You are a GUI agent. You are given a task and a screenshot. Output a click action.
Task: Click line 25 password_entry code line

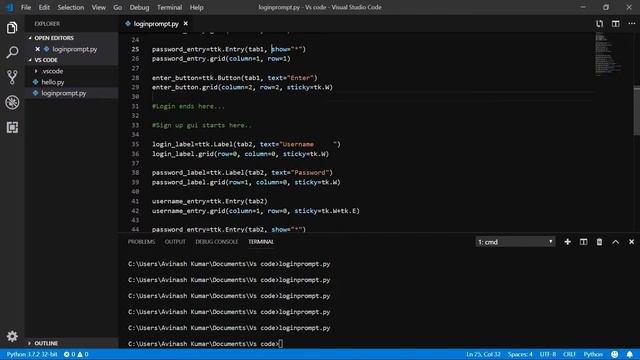click(229, 49)
